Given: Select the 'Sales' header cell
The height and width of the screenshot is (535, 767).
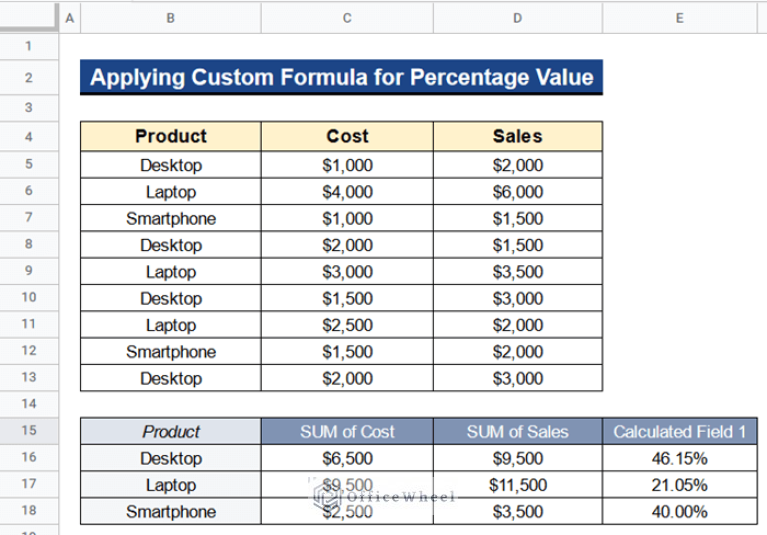Looking at the screenshot, I should (x=518, y=136).
